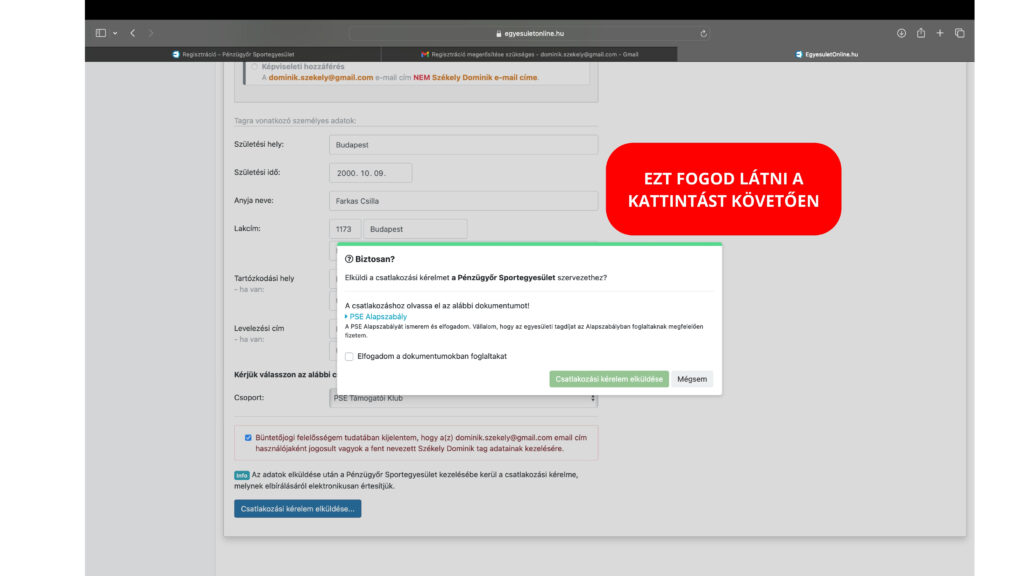
Task: Open the PSE Alapszabály document link
Action: pyautogui.click(x=377, y=317)
